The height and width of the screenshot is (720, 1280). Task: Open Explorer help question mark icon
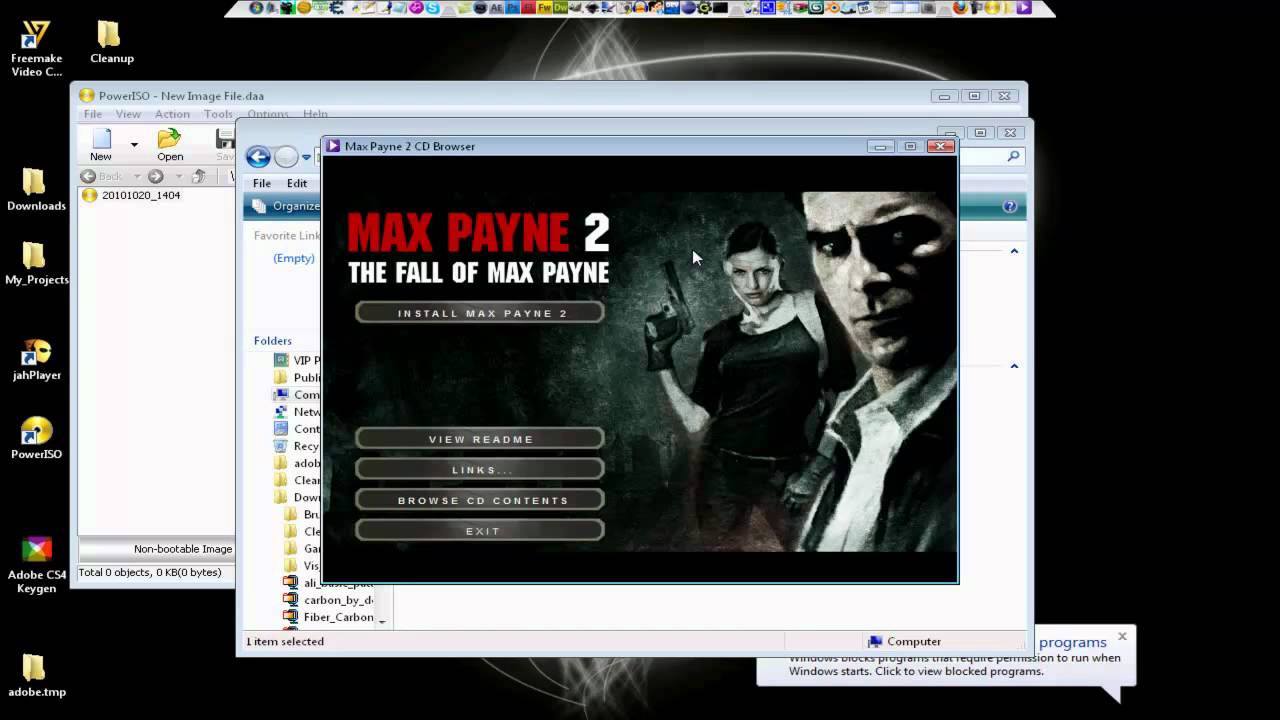pos(1010,206)
